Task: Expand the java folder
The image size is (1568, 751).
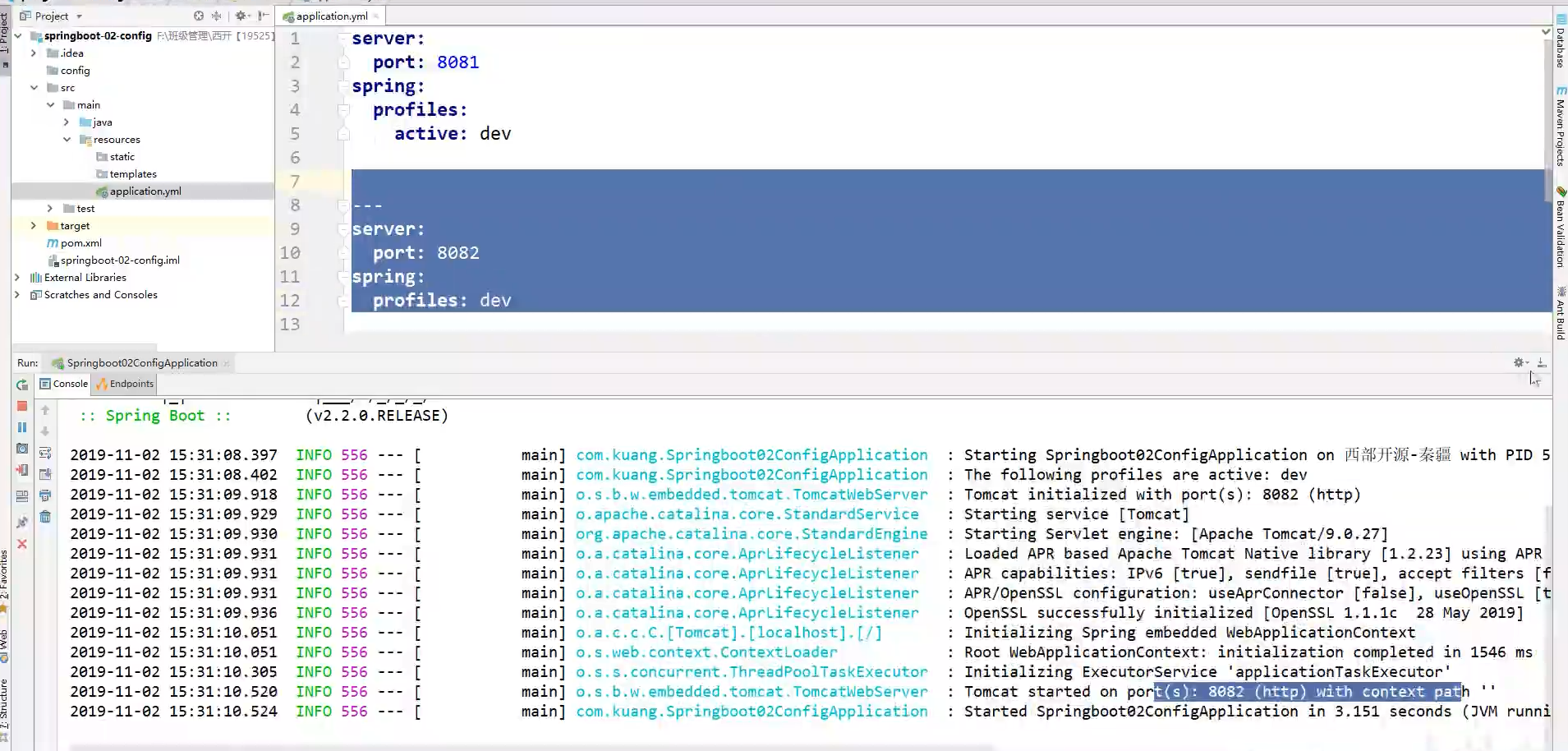Action: (67, 122)
